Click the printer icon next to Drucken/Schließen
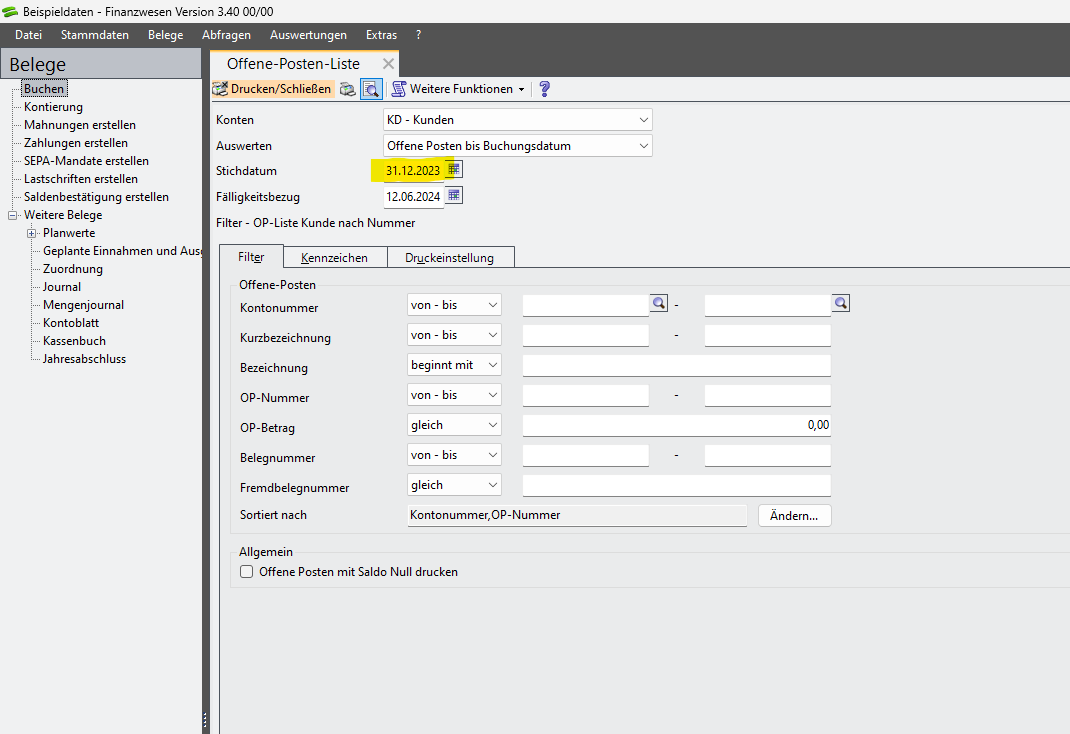The image size is (1070, 734). pos(348,89)
